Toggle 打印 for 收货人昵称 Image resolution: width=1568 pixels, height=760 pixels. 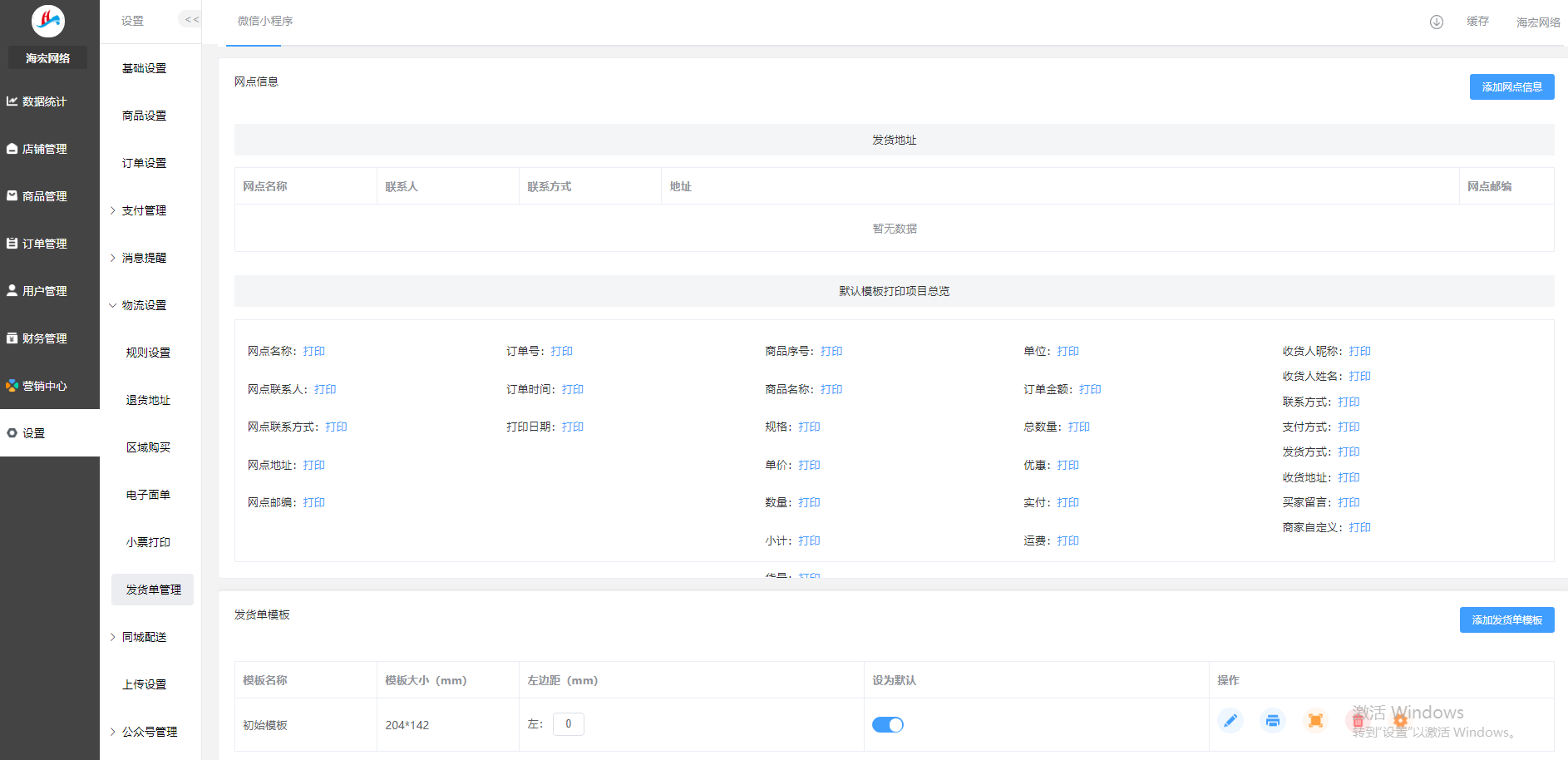pyautogui.click(x=1359, y=351)
